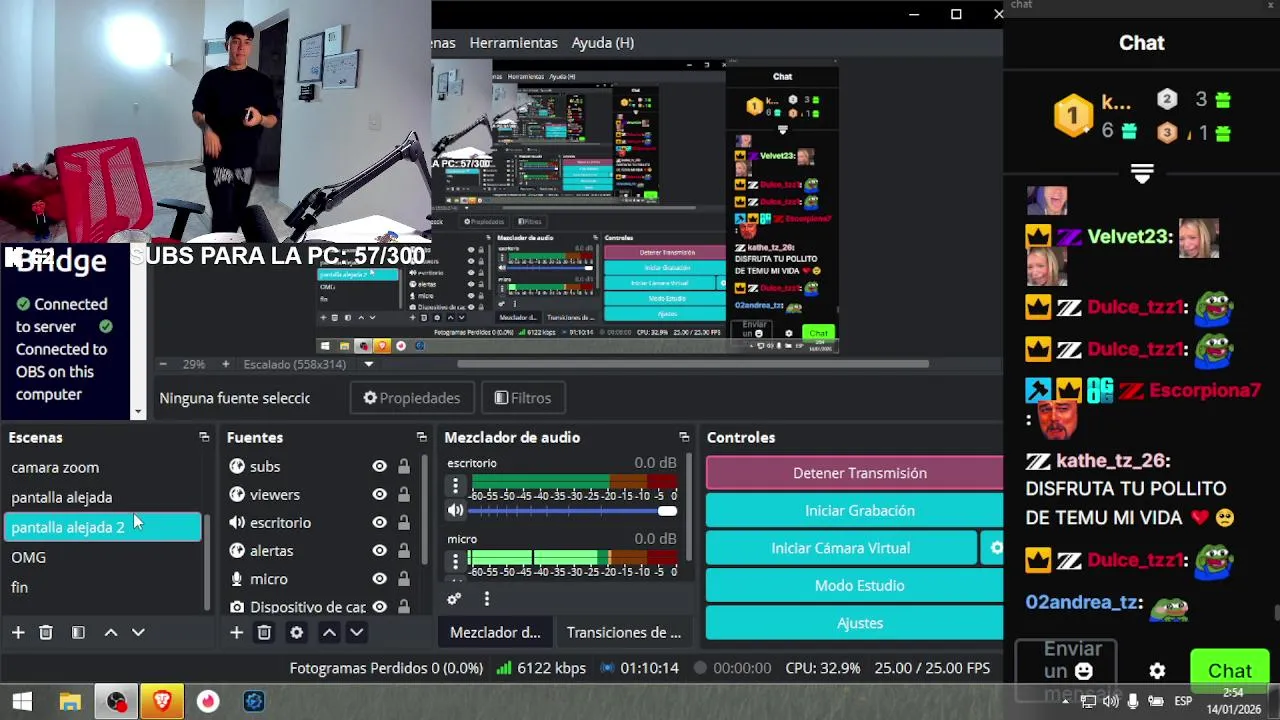
Task: Open Brave browser from taskbar
Action: click(x=162, y=702)
